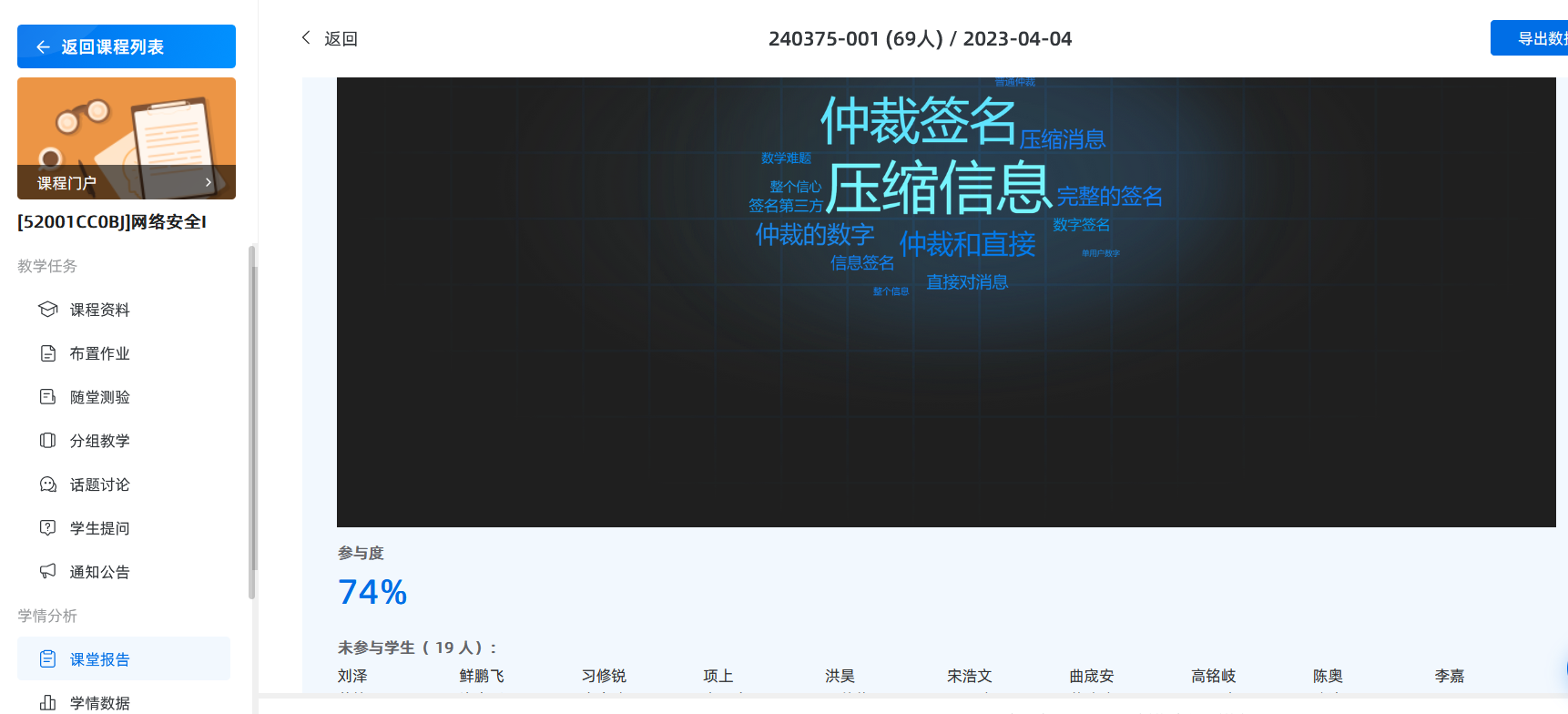Click the 课堂报告 report icon
This screenshot has height=714, width=1568.
pos(48,659)
